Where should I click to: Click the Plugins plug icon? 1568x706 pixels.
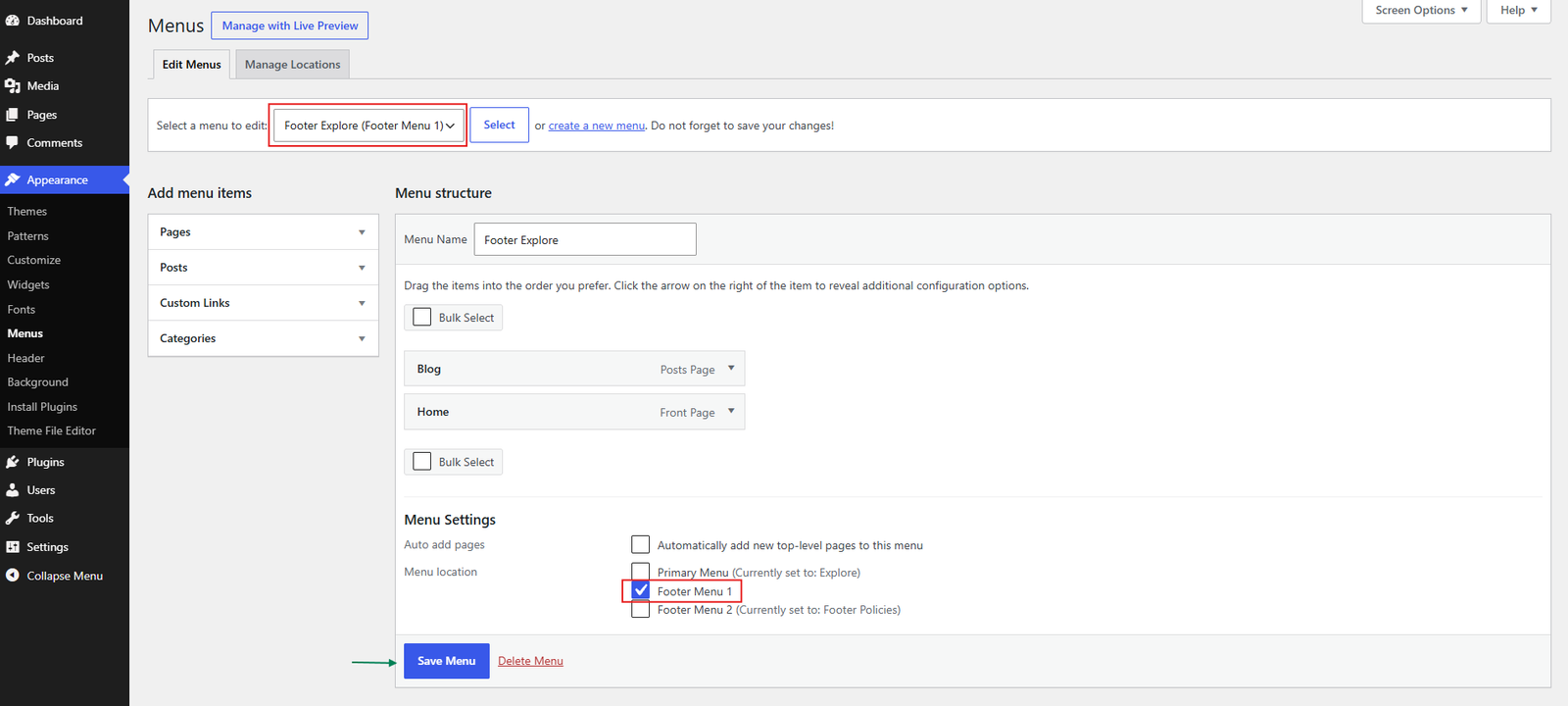[x=13, y=462]
